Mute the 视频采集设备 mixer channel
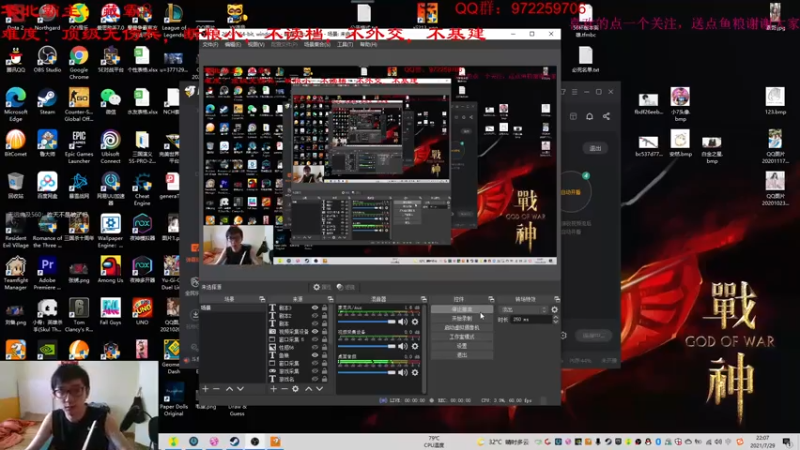 pyautogui.click(x=403, y=346)
